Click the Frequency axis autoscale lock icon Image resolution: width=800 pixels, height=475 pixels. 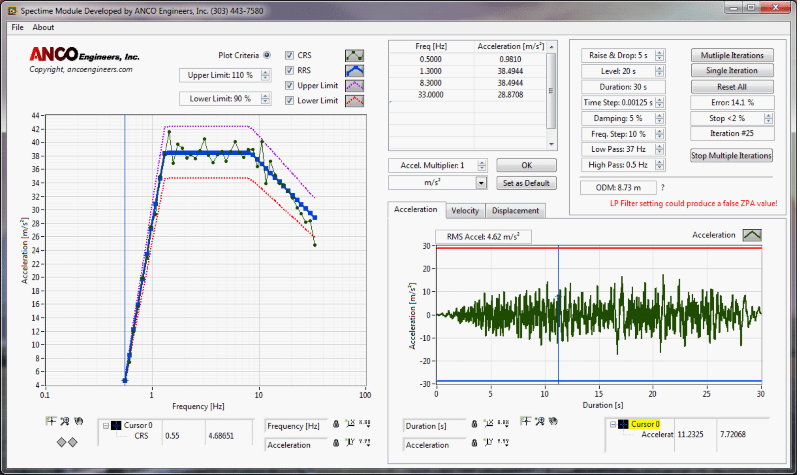pos(335,425)
